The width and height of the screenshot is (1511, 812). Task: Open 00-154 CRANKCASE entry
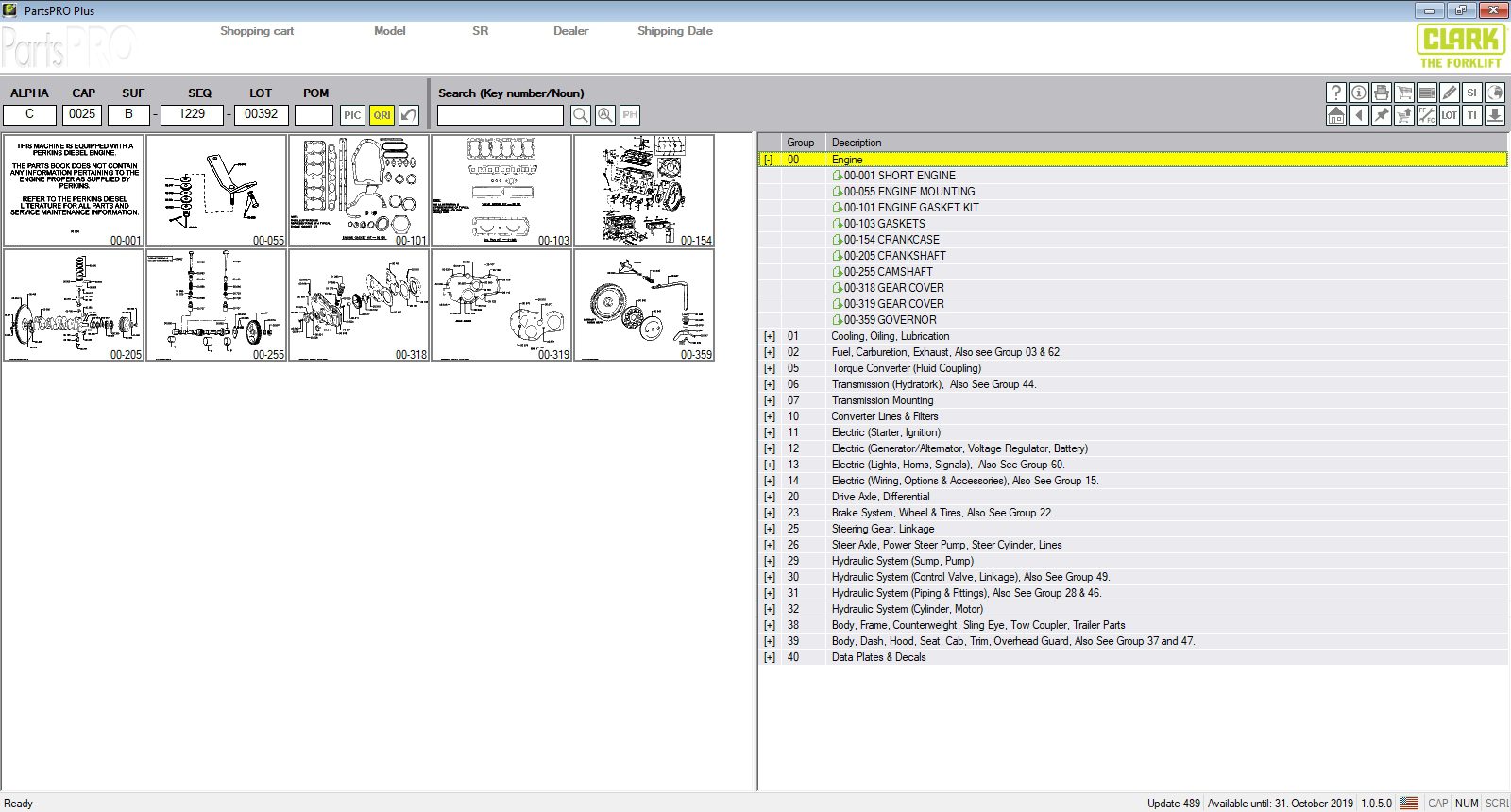coord(886,240)
